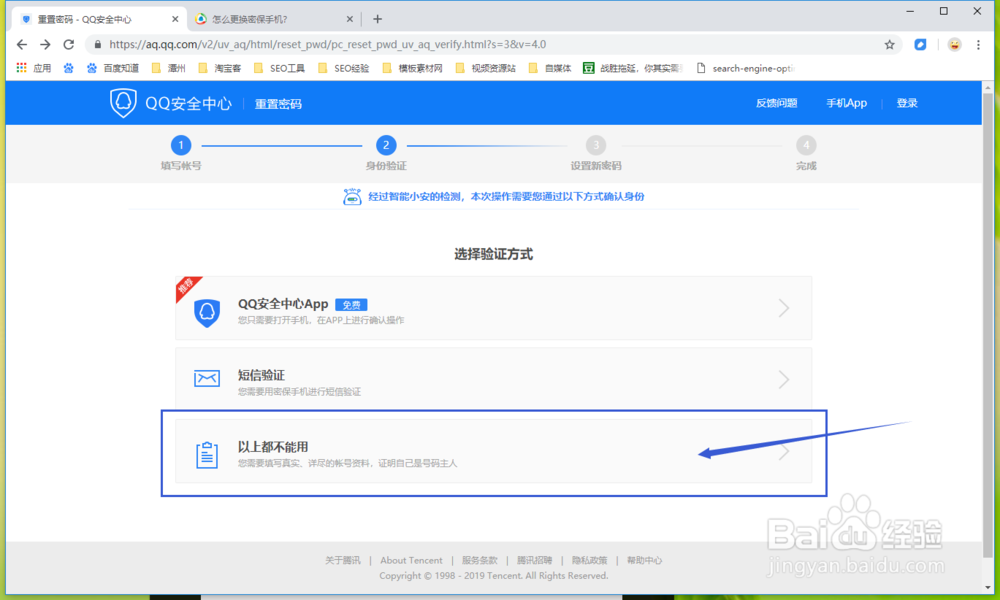1000x600 pixels.
Task: Click the 免费 badge
Action: tap(351, 305)
